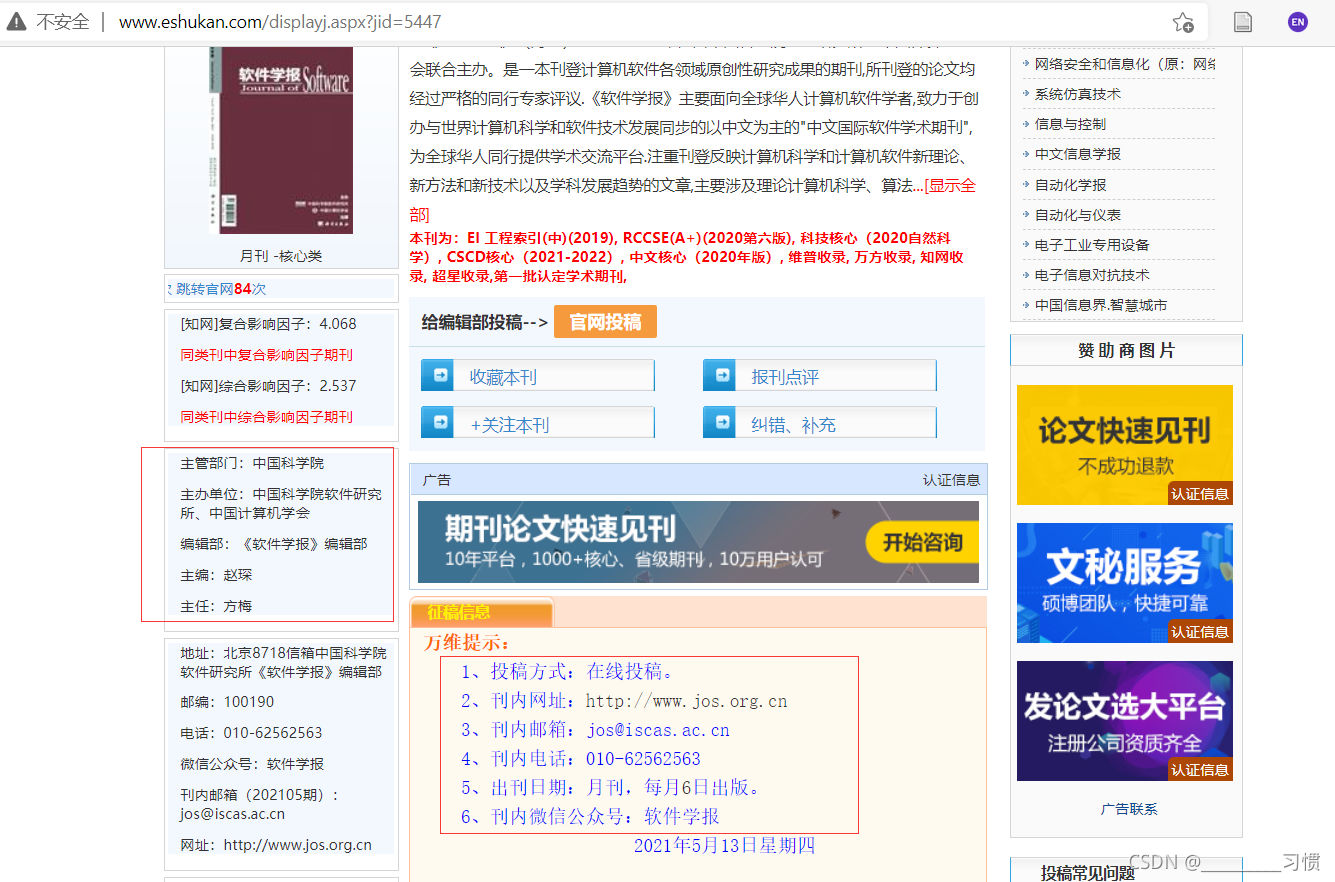Click the 广告联系 link
The image size is (1335, 882).
(x=1129, y=809)
